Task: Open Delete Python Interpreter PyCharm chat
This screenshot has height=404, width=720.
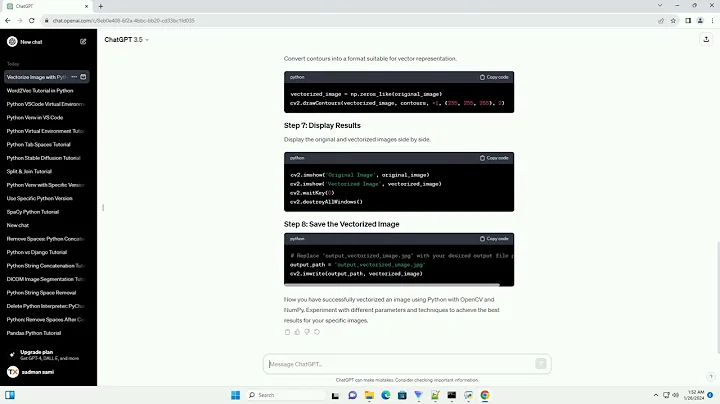Action: tap(46, 306)
